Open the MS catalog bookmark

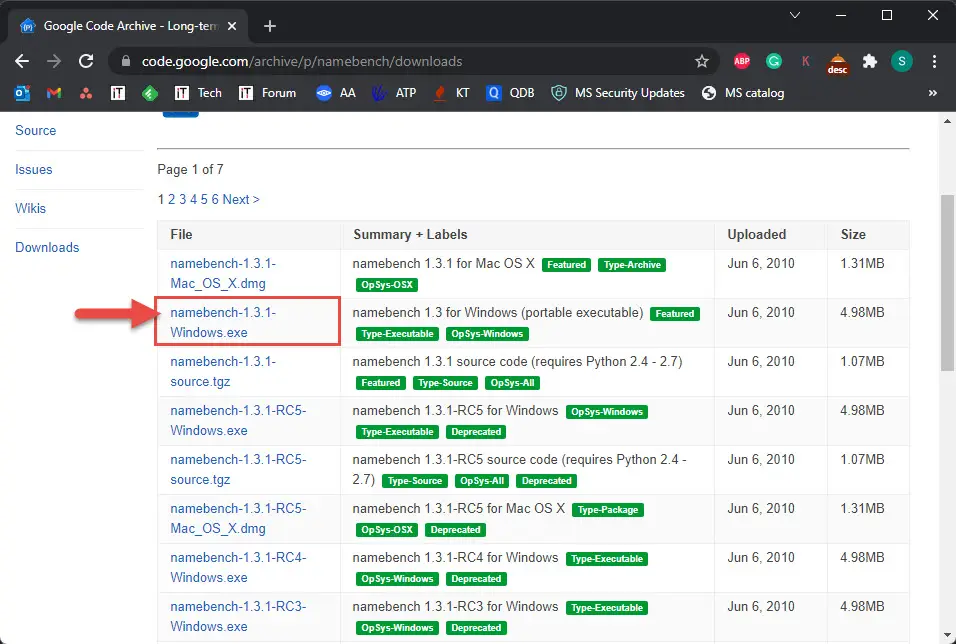[743, 93]
